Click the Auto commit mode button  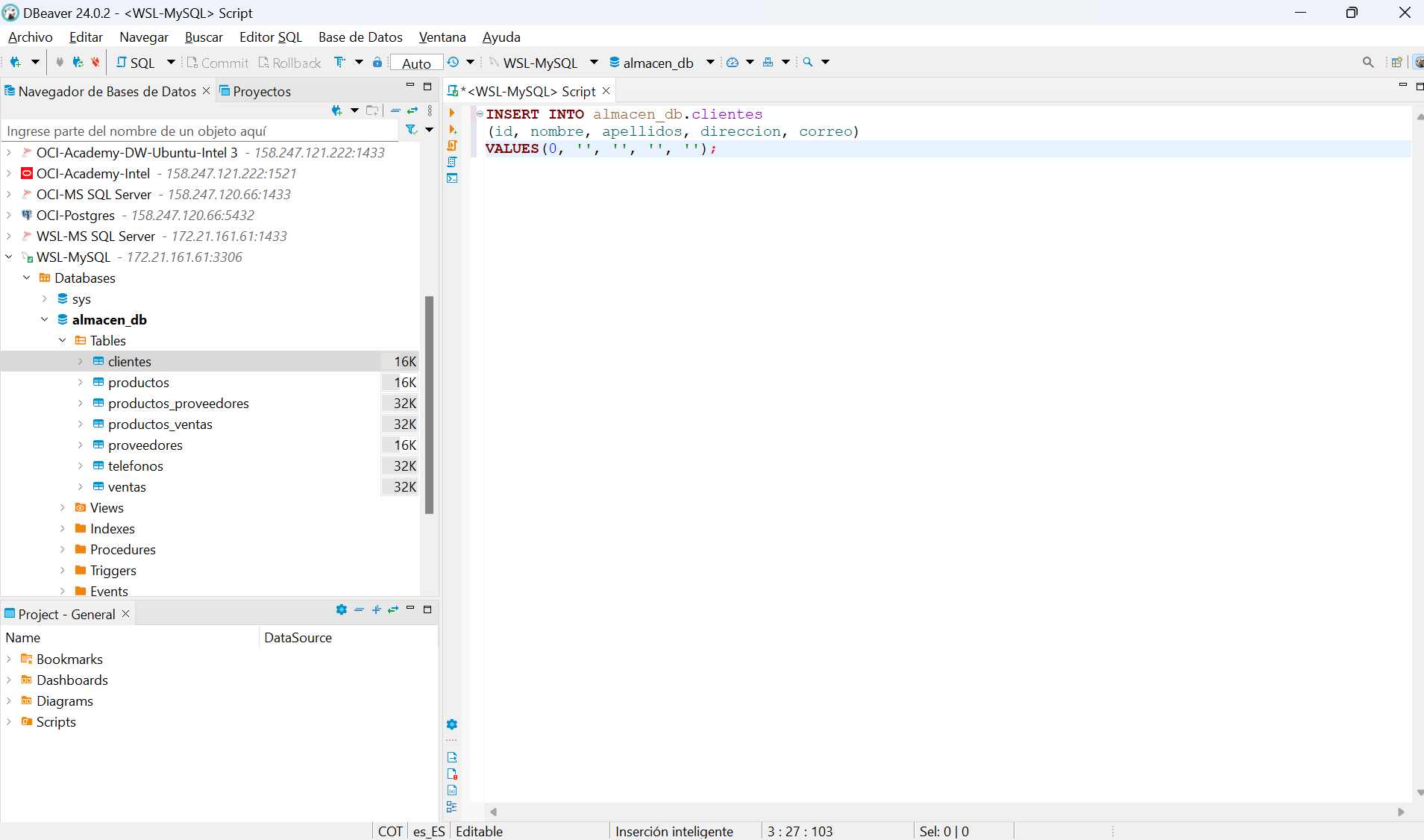click(416, 63)
